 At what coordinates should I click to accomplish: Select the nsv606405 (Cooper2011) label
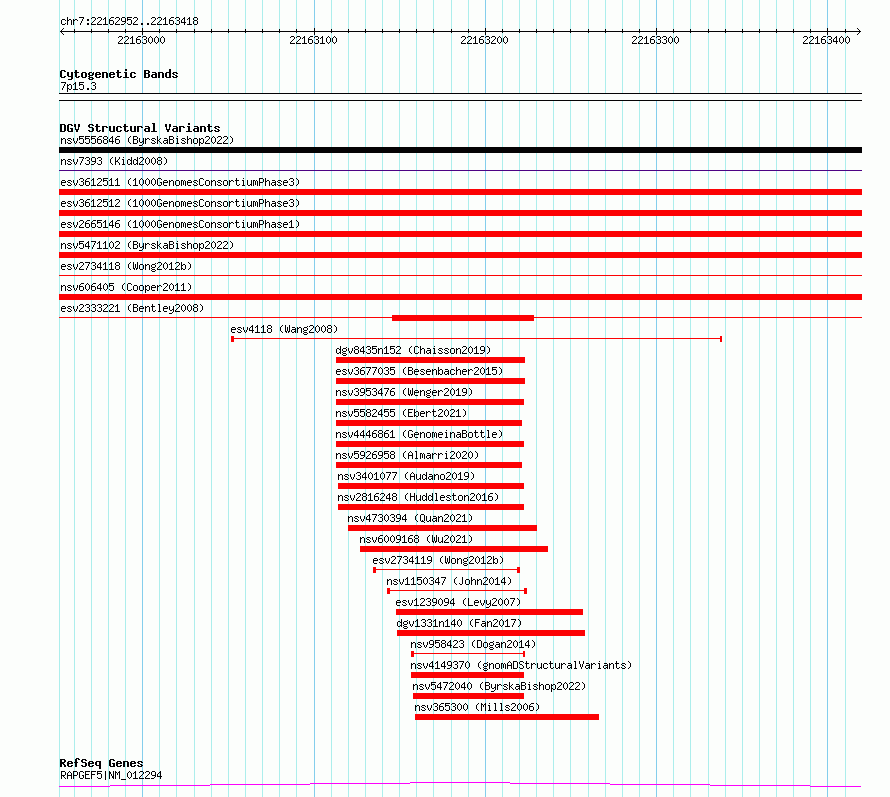click(x=126, y=287)
